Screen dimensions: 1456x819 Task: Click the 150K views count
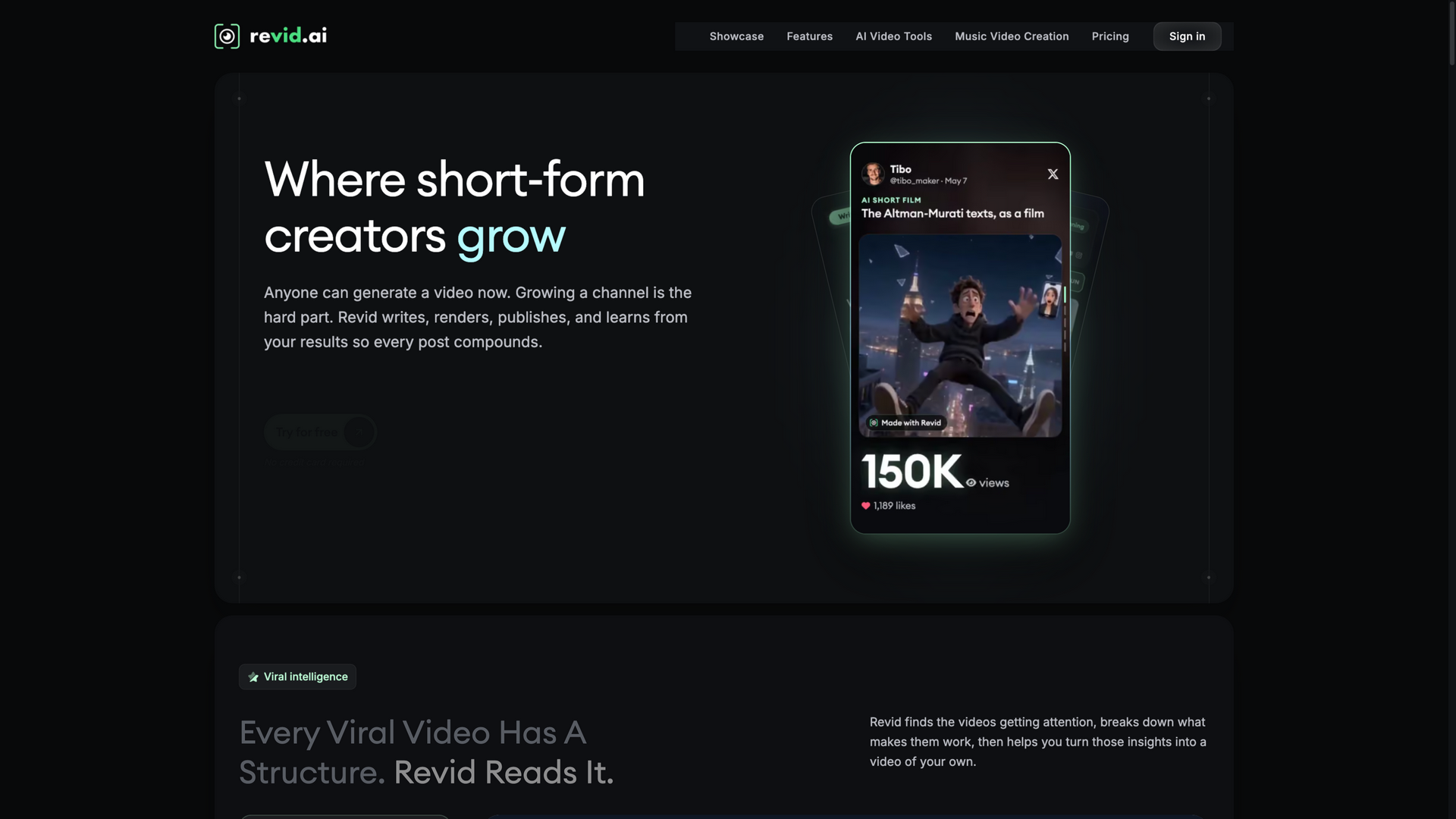click(x=912, y=472)
